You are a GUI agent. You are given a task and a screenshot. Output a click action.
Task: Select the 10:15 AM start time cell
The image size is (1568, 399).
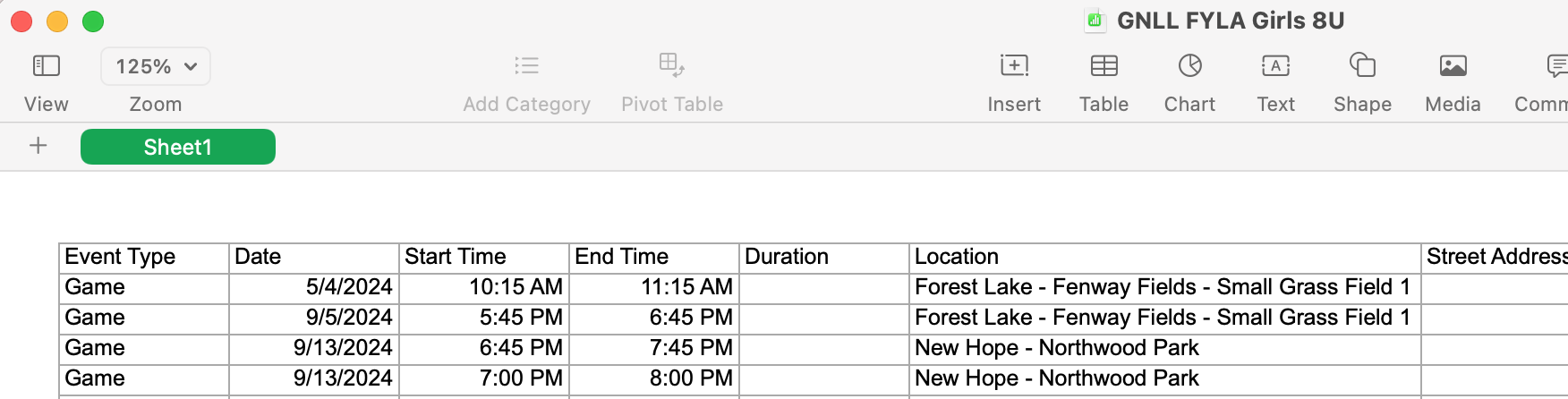(483, 288)
